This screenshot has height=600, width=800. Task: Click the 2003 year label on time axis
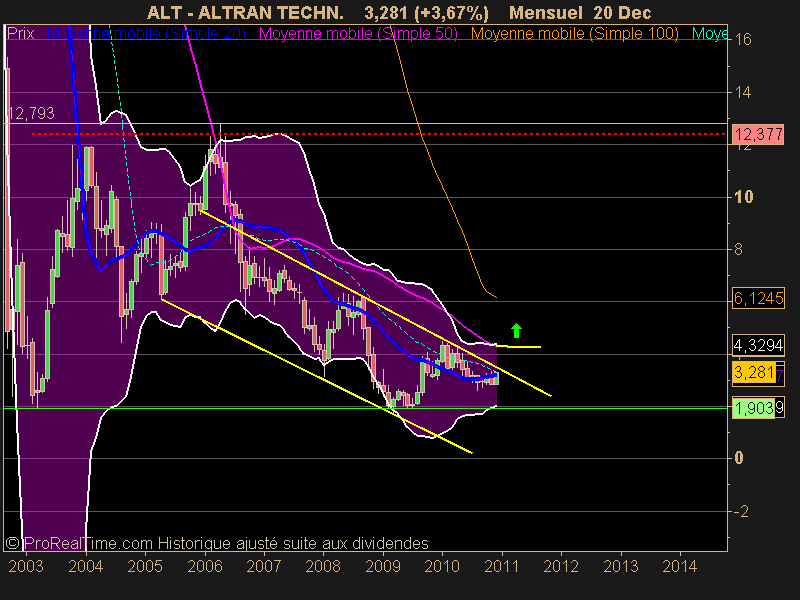coord(26,566)
